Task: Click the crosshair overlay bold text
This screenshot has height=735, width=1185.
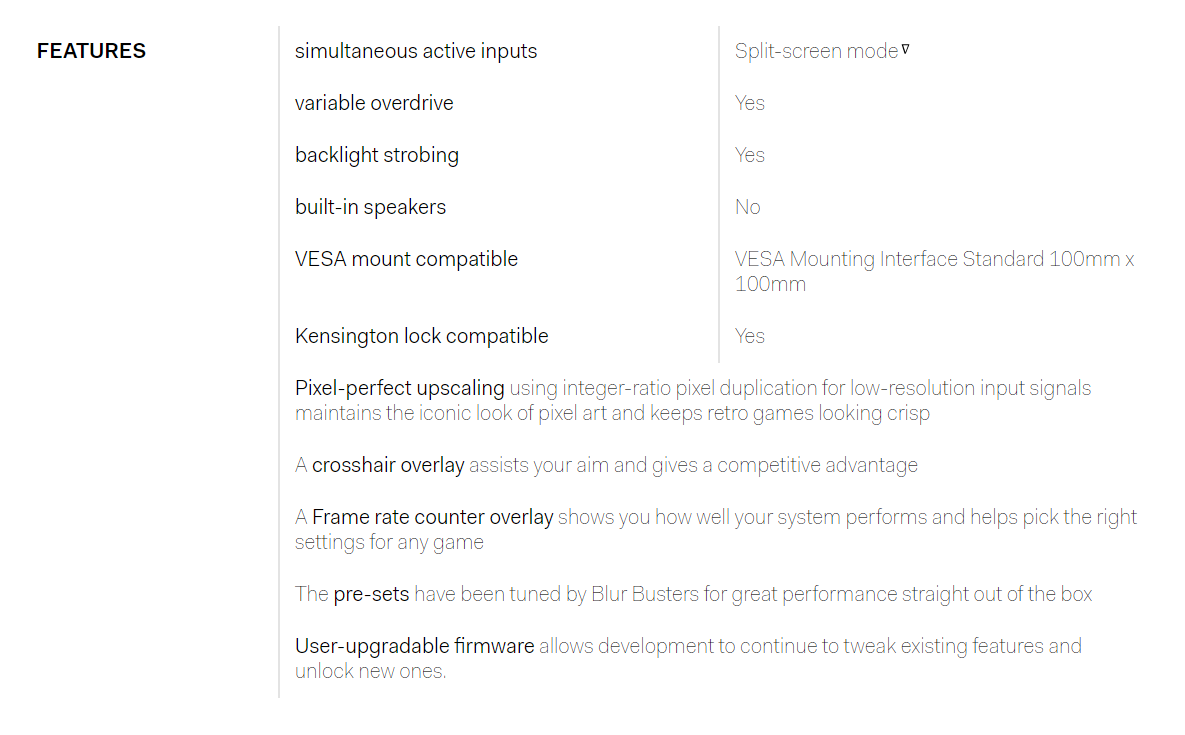Action: click(388, 465)
